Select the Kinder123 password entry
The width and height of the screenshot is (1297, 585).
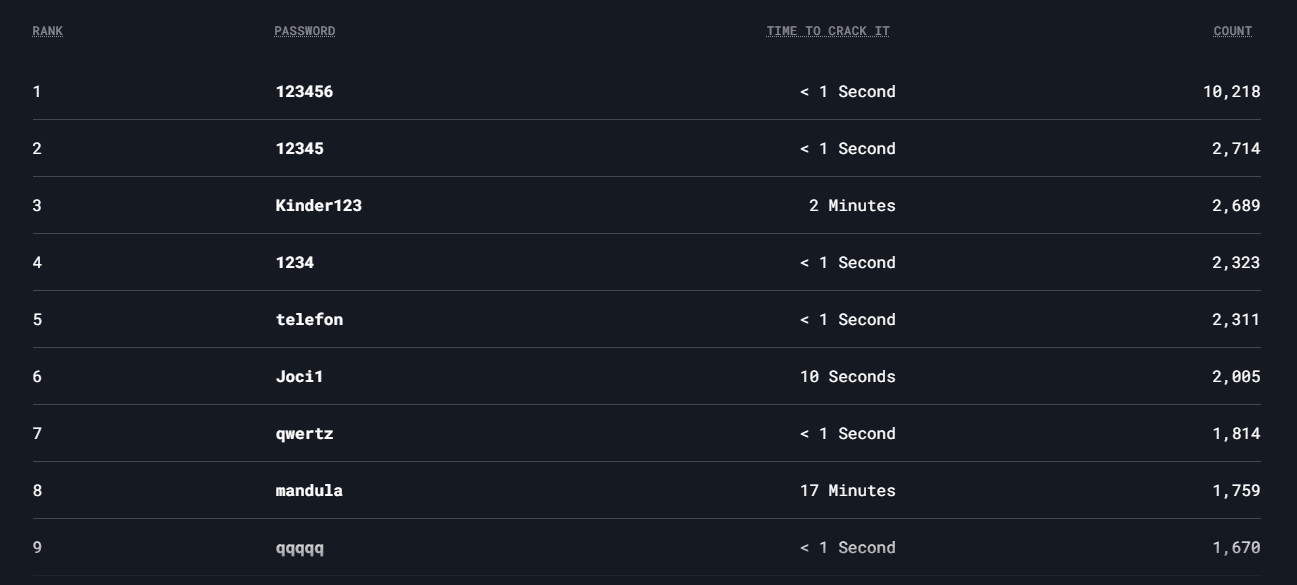318,206
